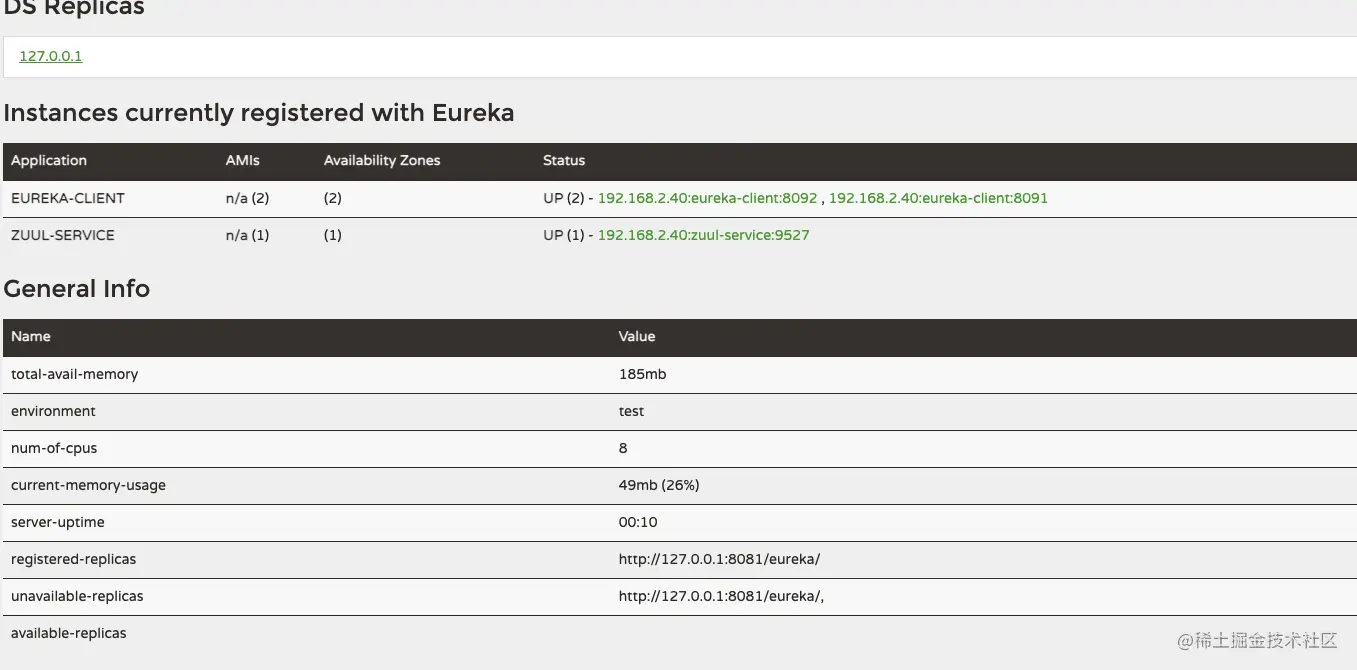This screenshot has width=1357, height=670.
Task: Click the Availability Zones column header
Action: [382, 160]
